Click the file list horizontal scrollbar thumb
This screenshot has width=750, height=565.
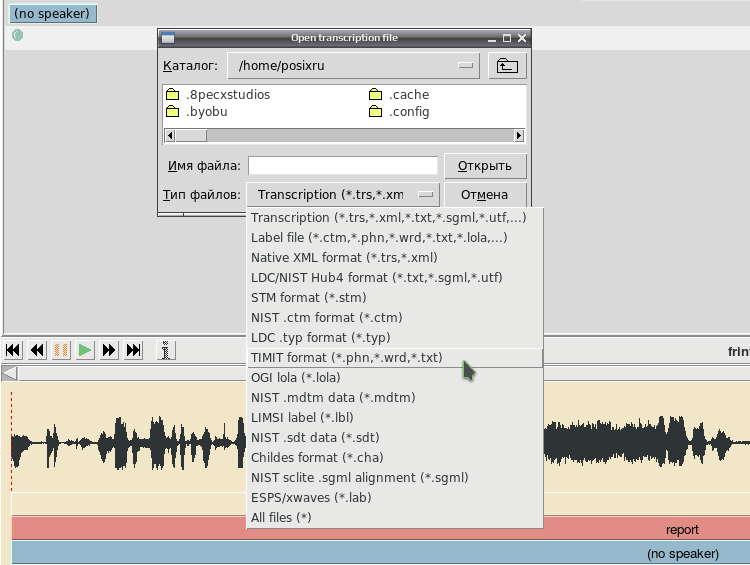(x=191, y=135)
